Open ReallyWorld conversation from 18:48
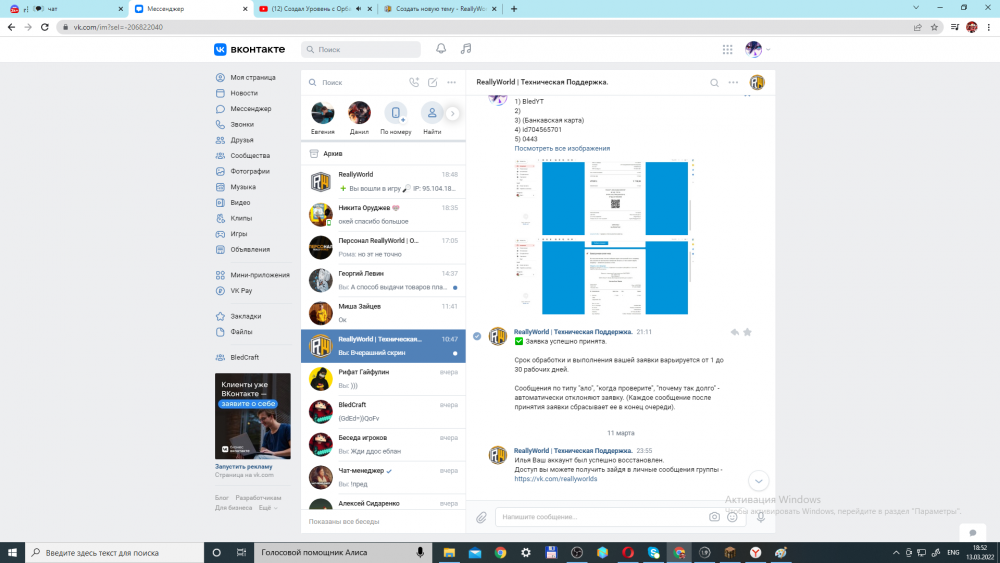 [383, 182]
